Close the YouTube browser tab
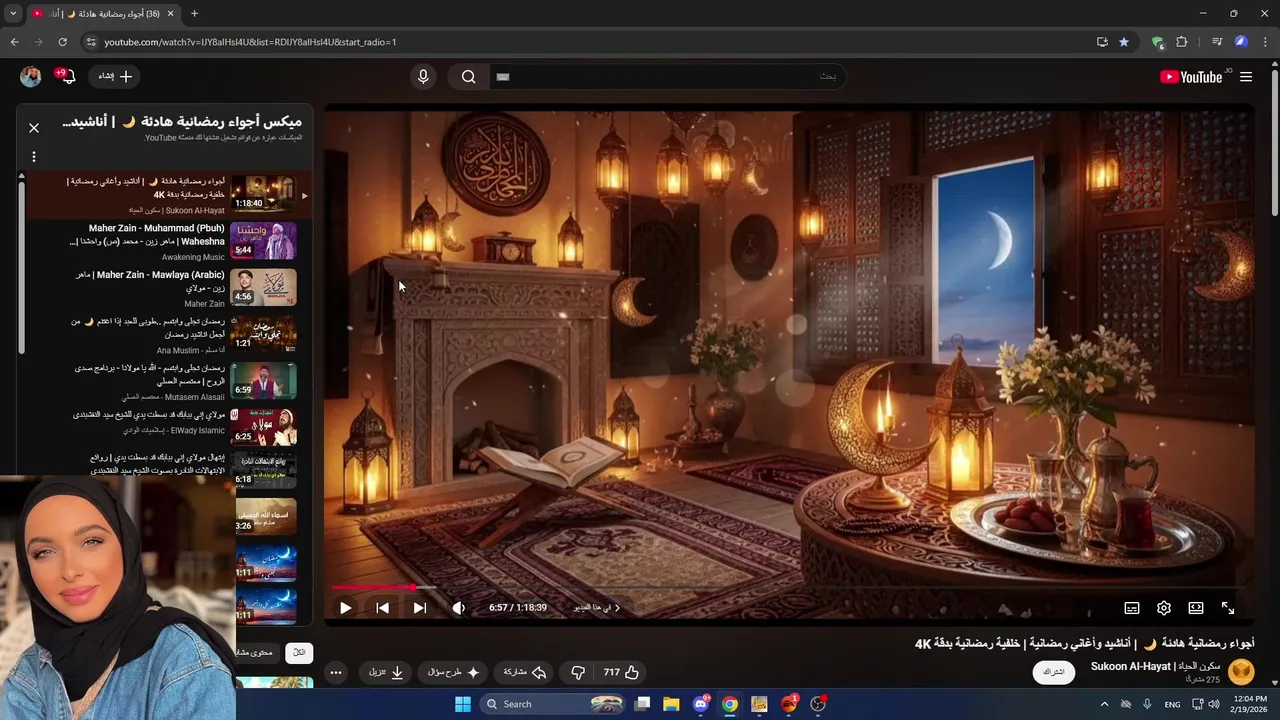 click(x=170, y=13)
